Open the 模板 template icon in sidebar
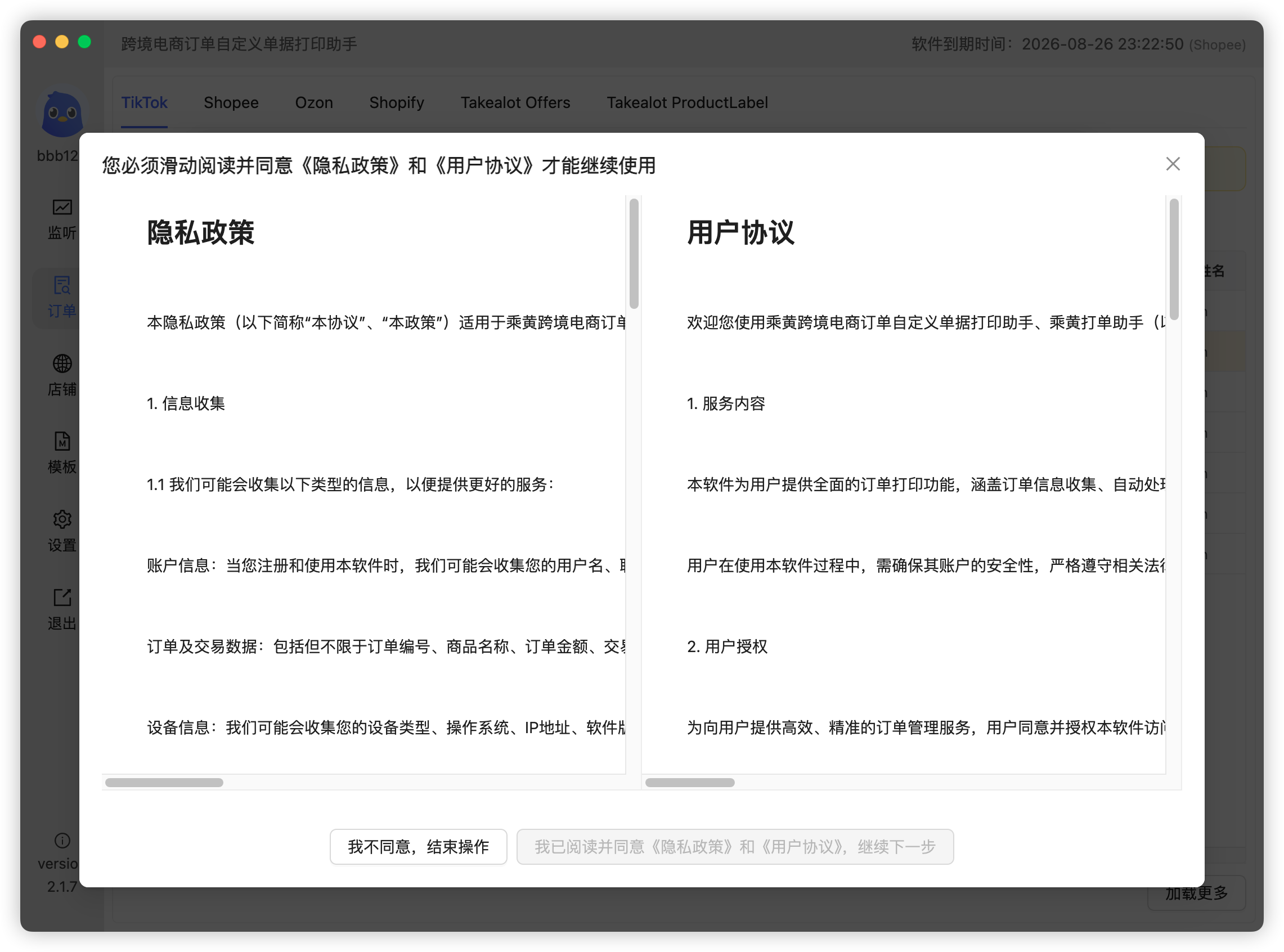 [62, 442]
